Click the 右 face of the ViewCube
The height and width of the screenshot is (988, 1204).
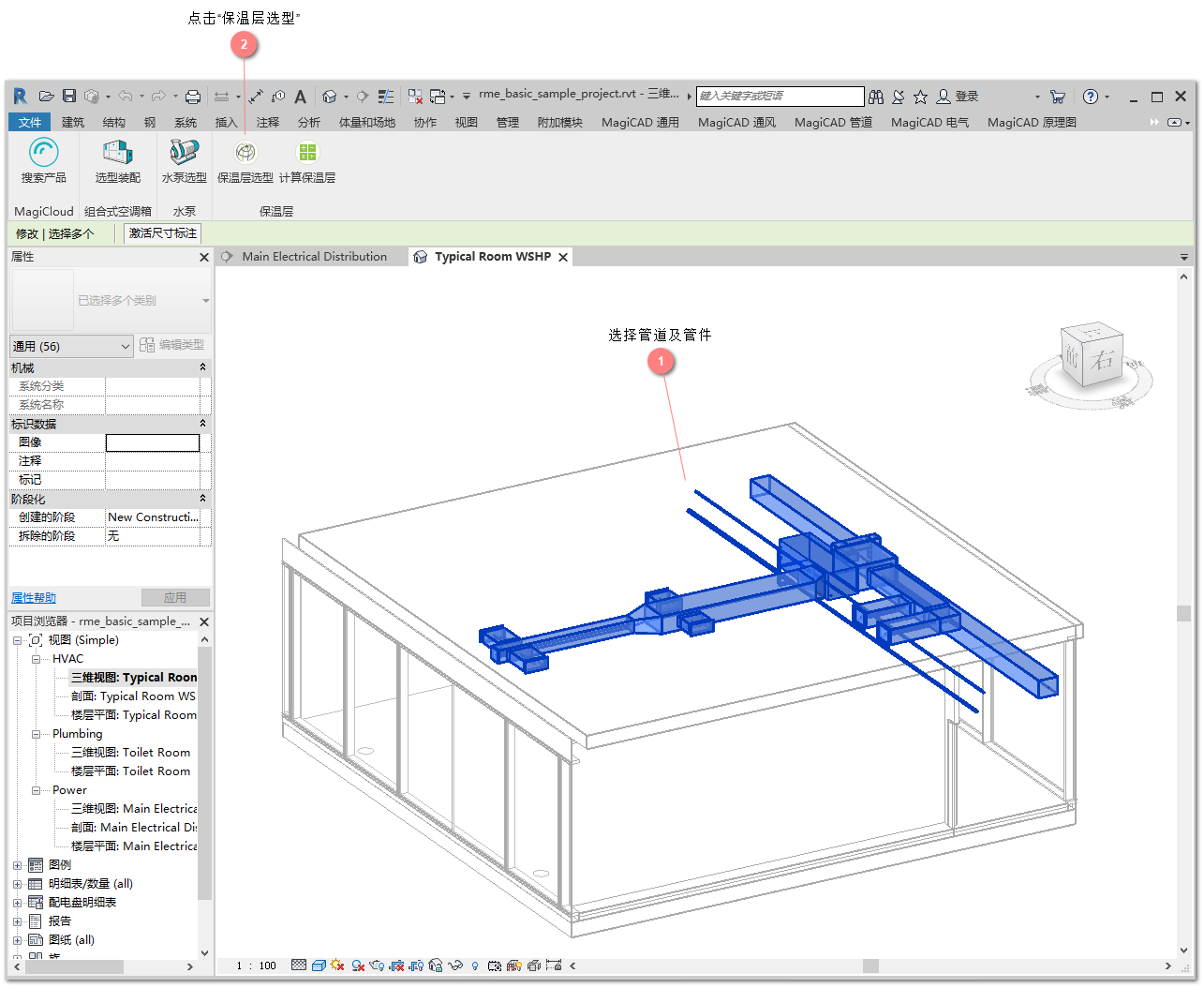tap(1103, 360)
